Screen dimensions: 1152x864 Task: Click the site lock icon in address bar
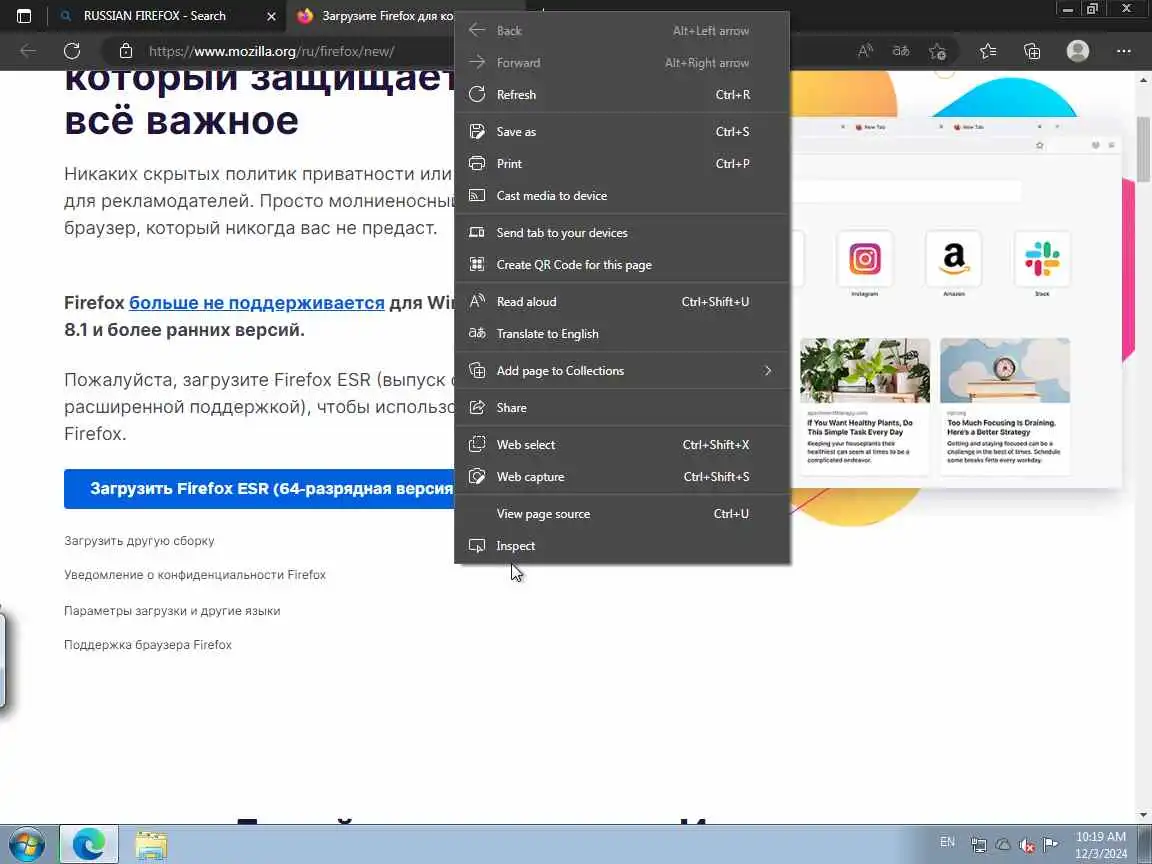[x=126, y=51]
